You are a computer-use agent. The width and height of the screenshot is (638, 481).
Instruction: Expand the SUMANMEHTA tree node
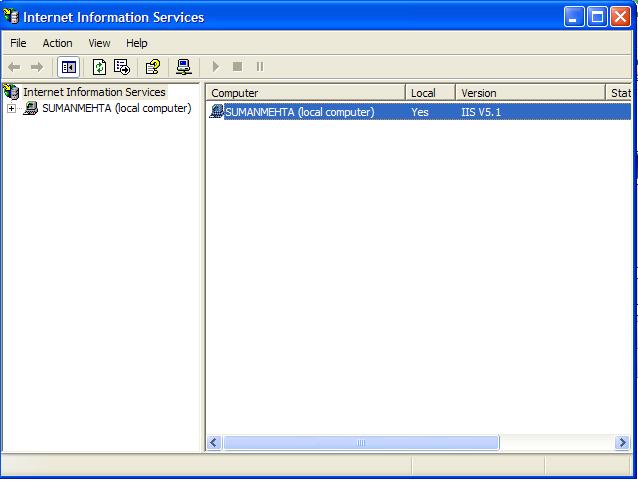[11, 109]
